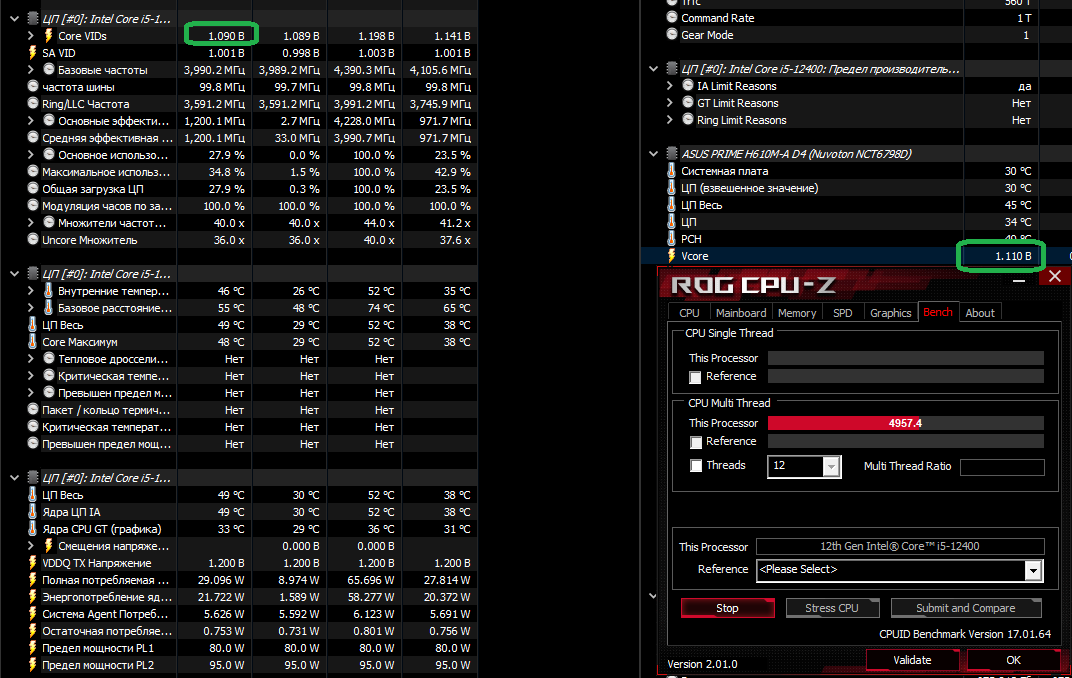Click the thermometer icon beside Внутренние температуры
The width and height of the screenshot is (1072, 678).
pos(49,290)
